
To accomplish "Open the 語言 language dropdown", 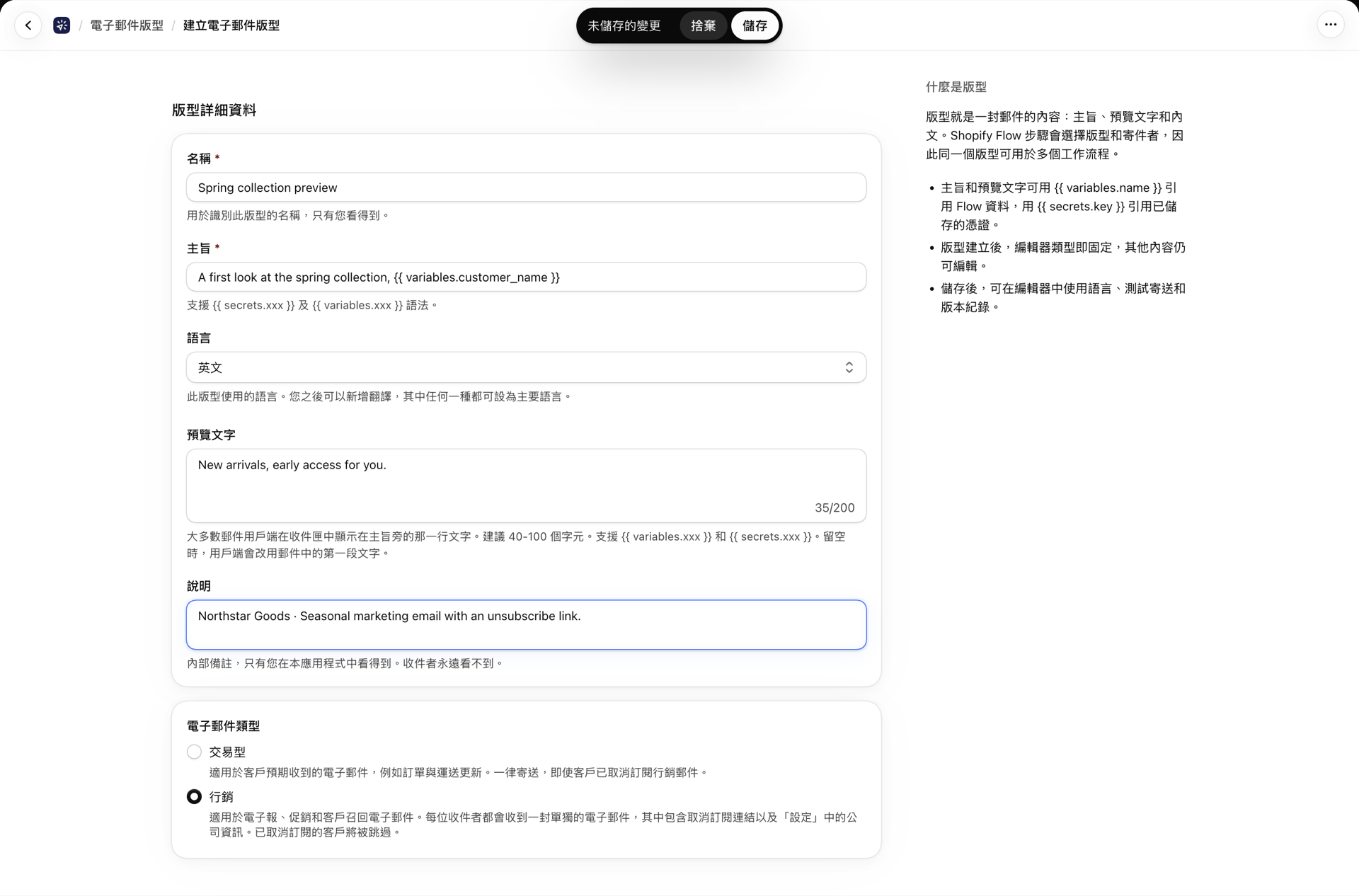I will click(526, 367).
